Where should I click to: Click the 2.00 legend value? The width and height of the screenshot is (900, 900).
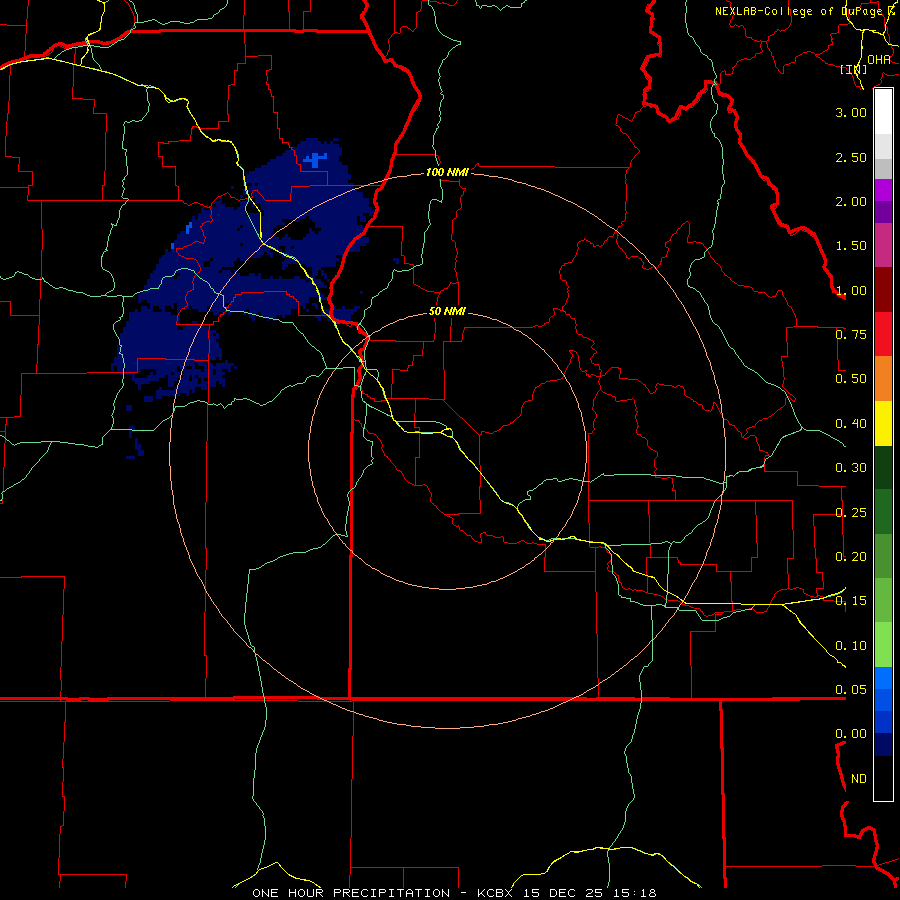(x=851, y=201)
